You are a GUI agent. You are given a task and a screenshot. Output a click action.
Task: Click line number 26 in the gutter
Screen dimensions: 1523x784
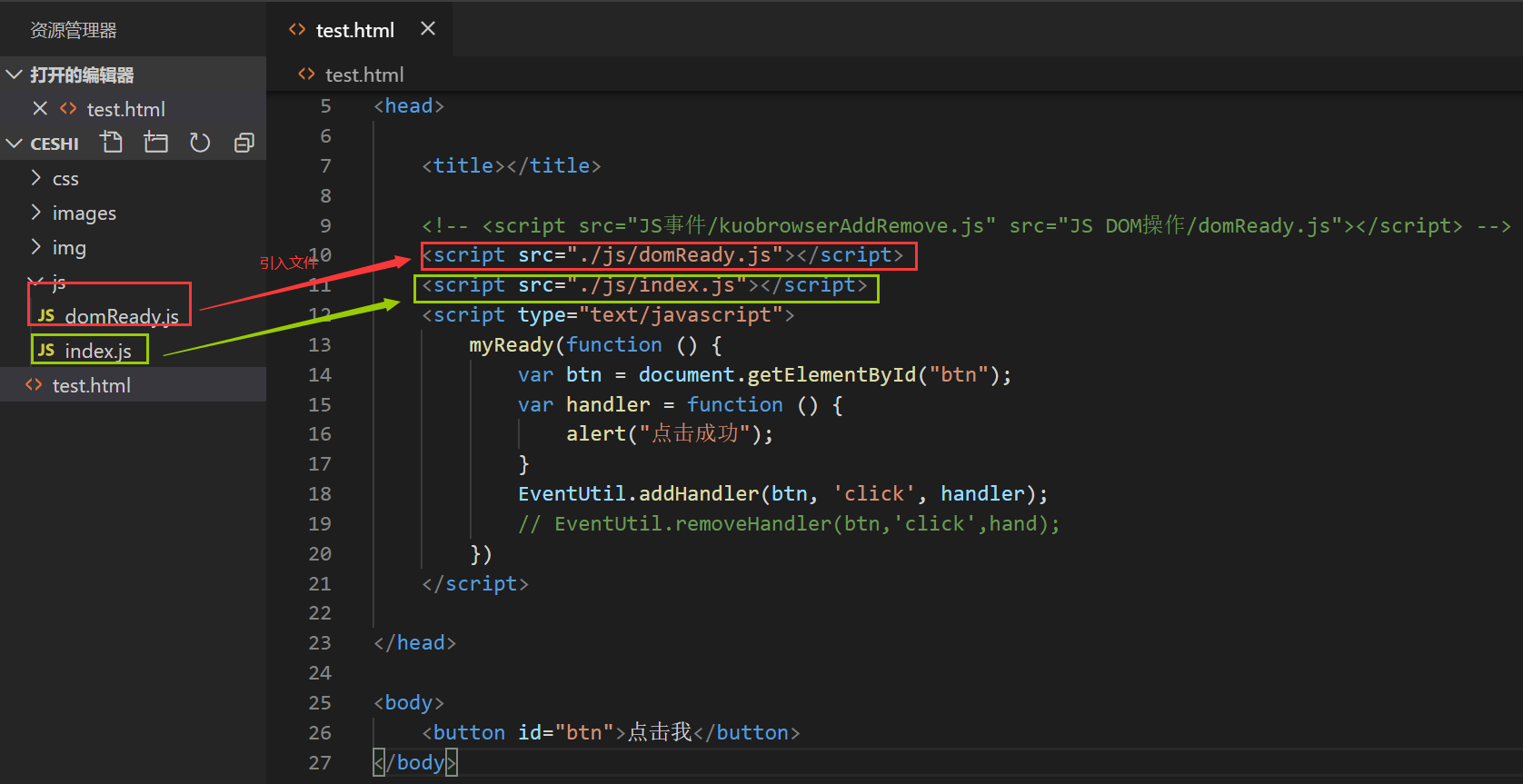click(320, 733)
